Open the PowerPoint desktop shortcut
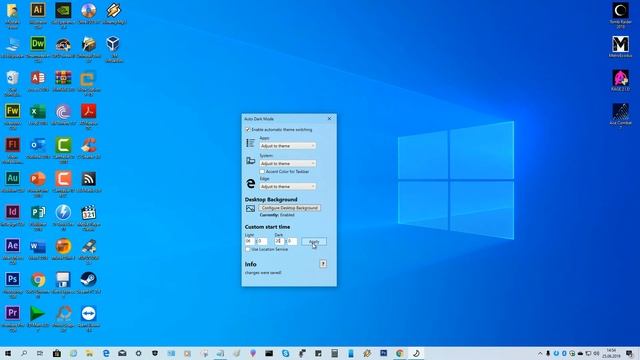640x360 pixels. point(38,178)
